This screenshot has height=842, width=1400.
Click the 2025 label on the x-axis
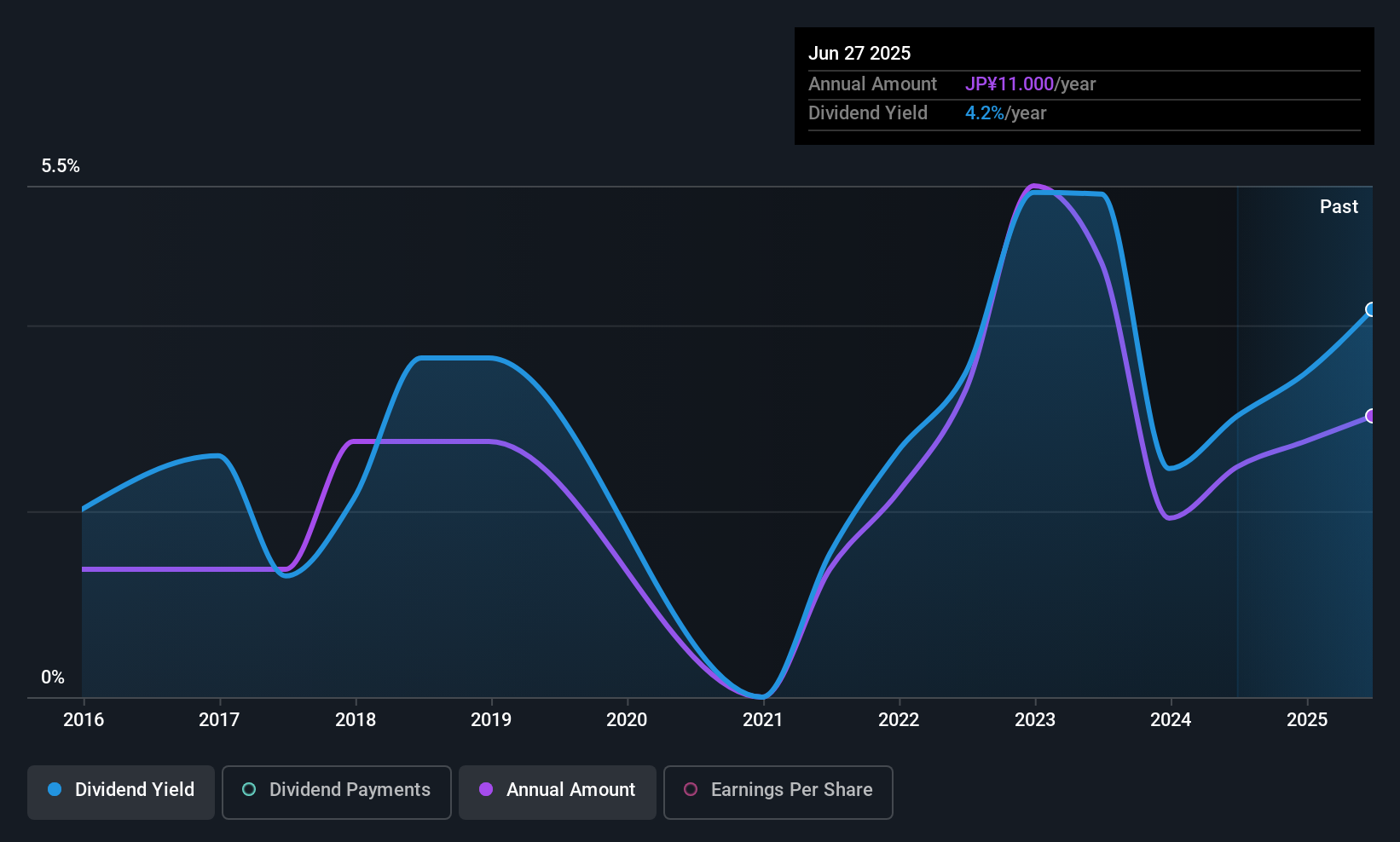pos(1306,720)
